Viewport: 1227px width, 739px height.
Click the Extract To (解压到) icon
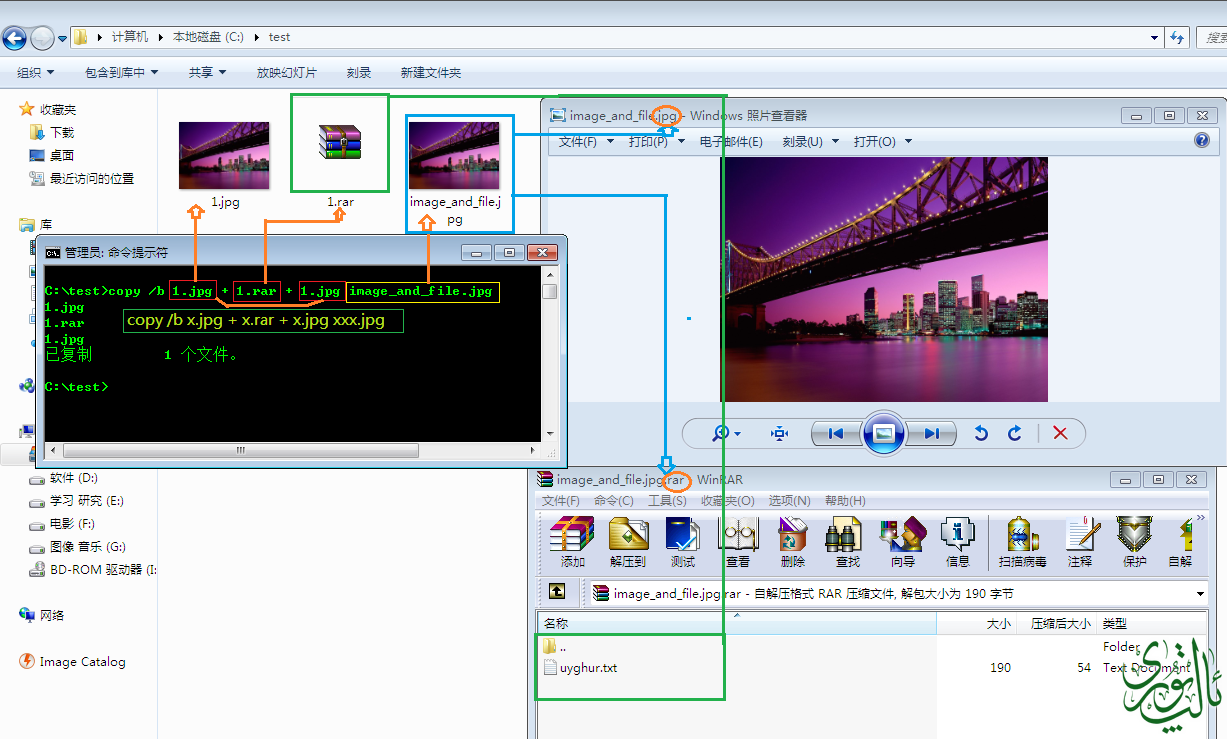pyautogui.click(x=628, y=541)
